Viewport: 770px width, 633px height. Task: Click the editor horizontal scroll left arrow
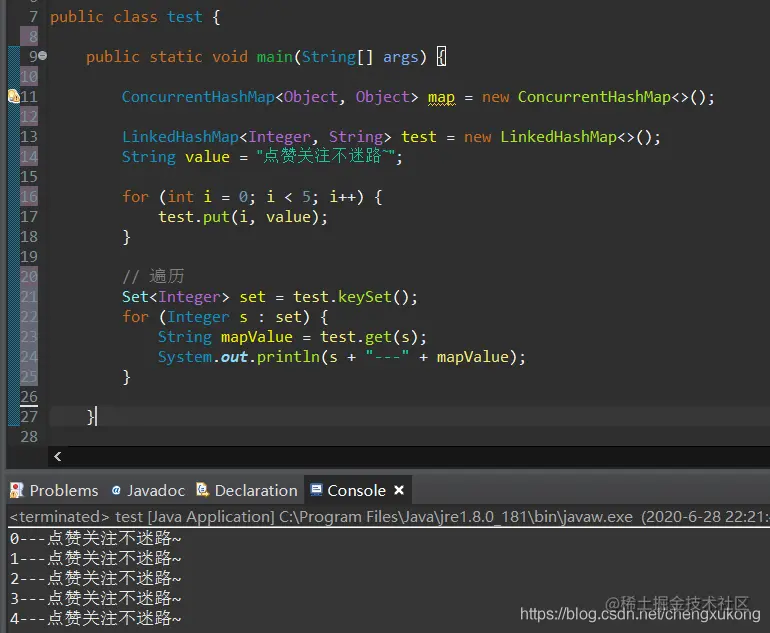(57, 457)
